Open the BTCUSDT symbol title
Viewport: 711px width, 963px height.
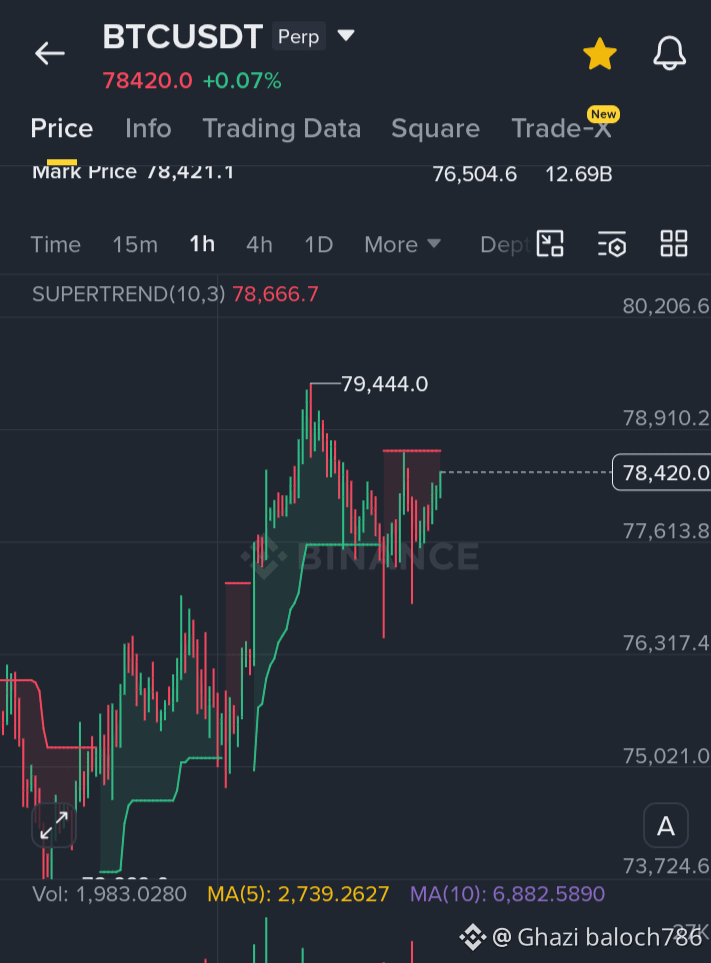pos(182,37)
